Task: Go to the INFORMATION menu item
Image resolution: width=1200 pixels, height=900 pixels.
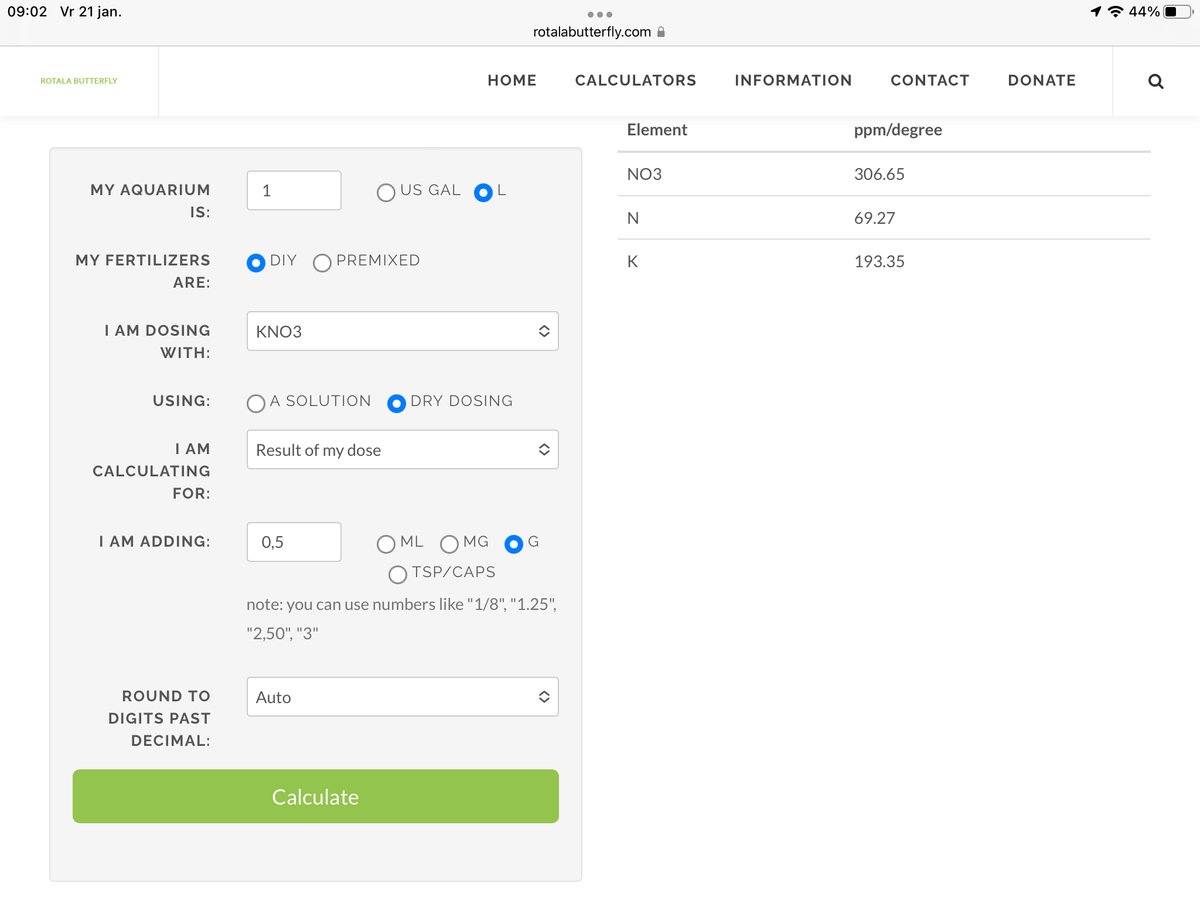Action: tap(793, 81)
